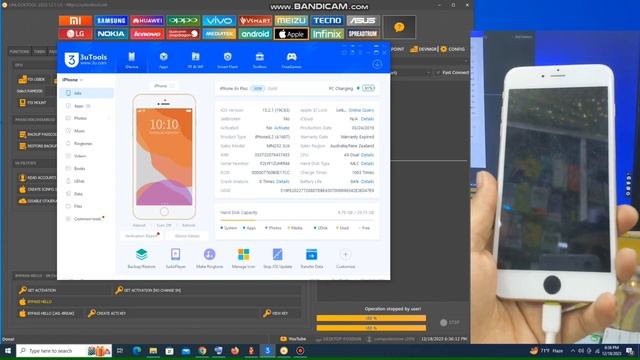Viewport: 640px width, 360px height.
Task: Open RT & WP section in 3uTools
Action: click(196, 60)
